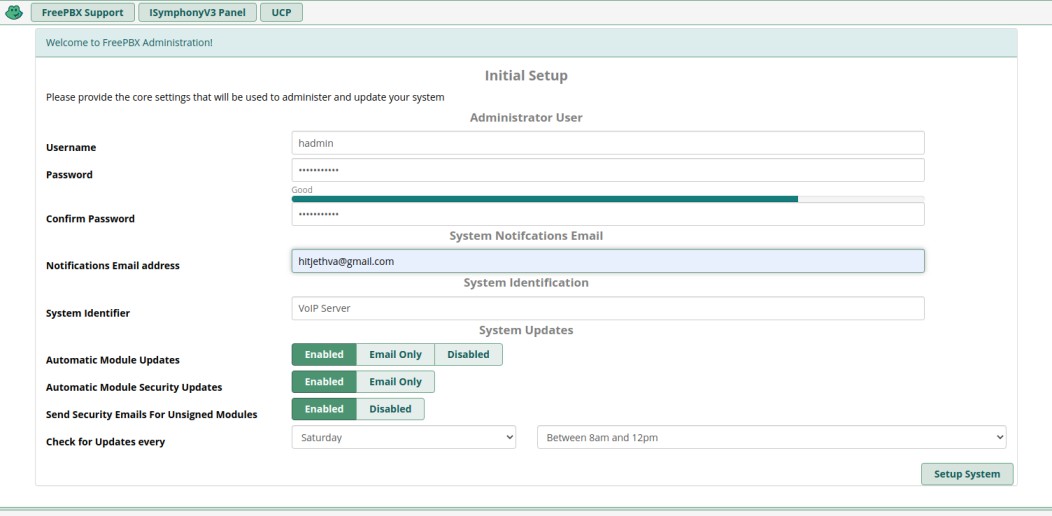Viewport: 1052px width, 516px height.
Task: Click the Username input field
Action: pos(607,143)
